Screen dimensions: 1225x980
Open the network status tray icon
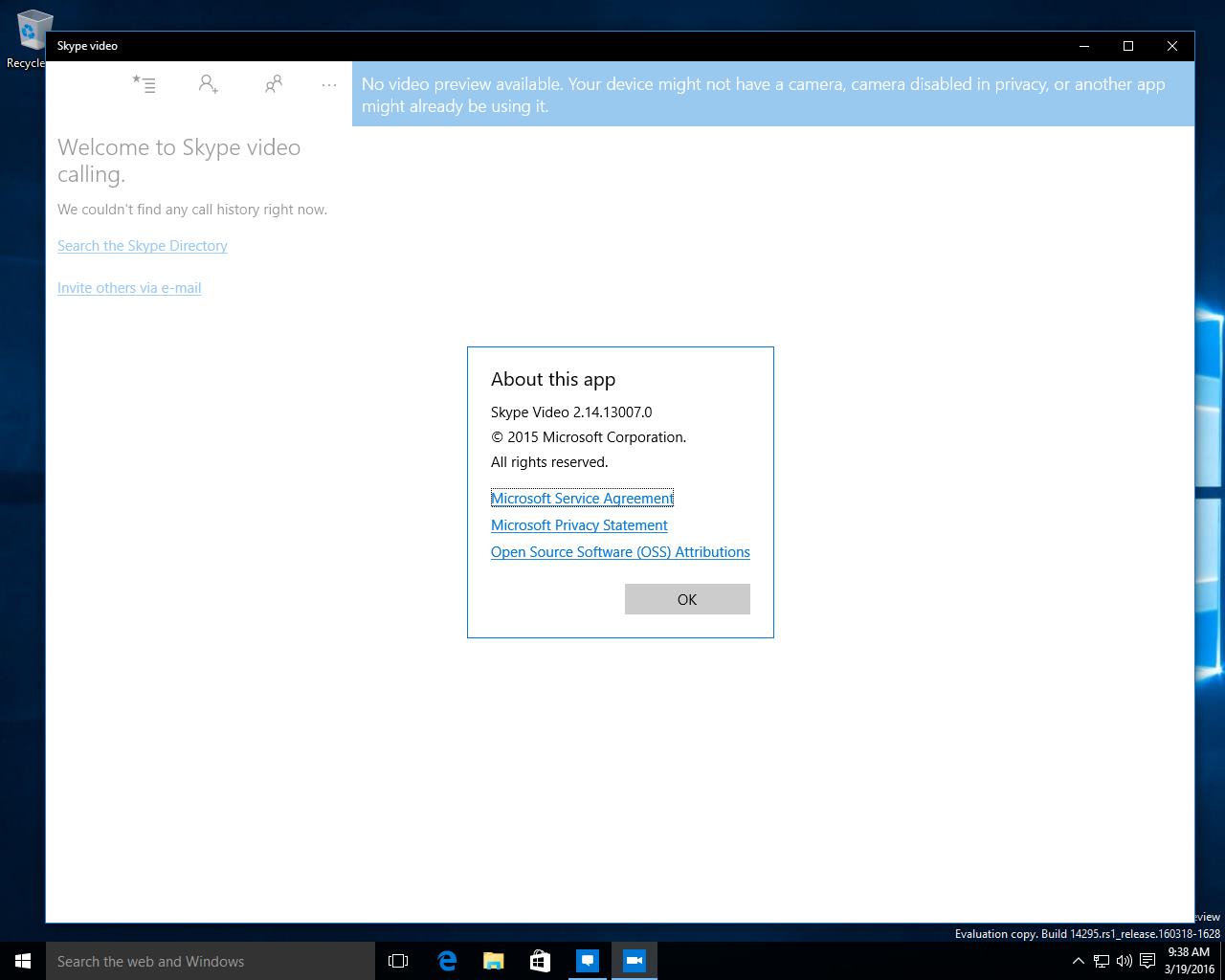tap(1102, 961)
